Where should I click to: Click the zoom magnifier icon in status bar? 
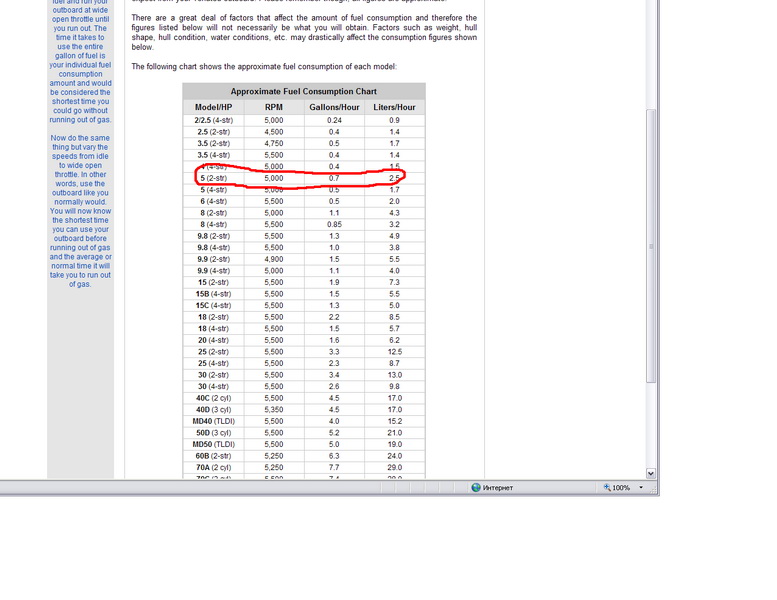[x=606, y=488]
